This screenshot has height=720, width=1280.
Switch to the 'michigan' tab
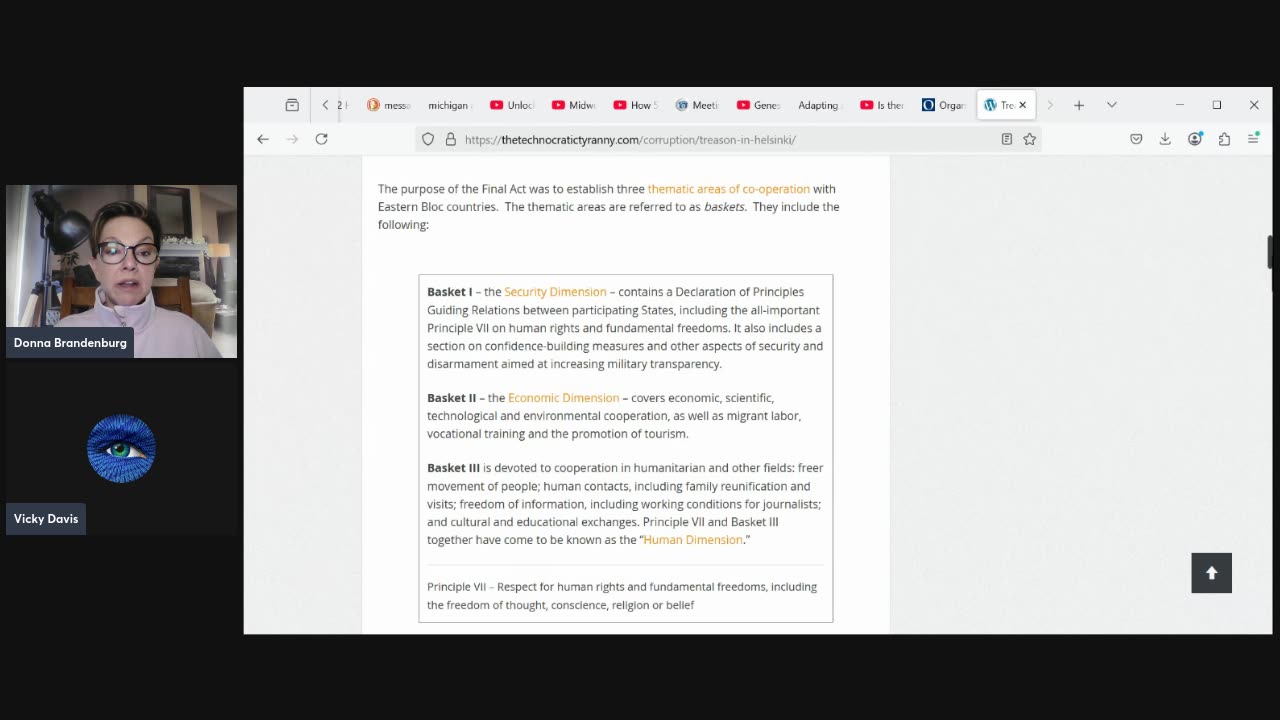448,105
